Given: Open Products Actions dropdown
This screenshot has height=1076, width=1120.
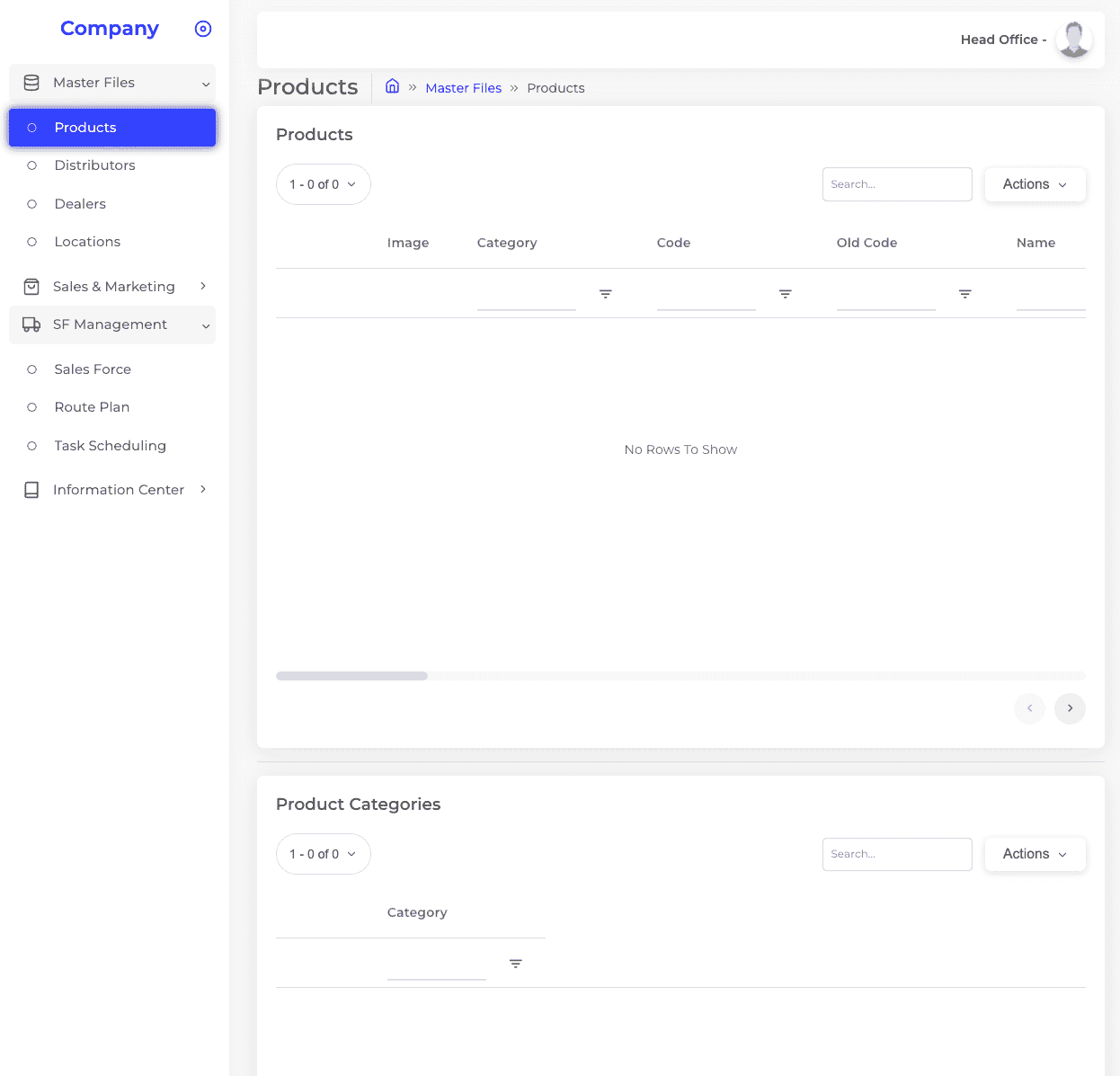Looking at the screenshot, I should pos(1035,184).
